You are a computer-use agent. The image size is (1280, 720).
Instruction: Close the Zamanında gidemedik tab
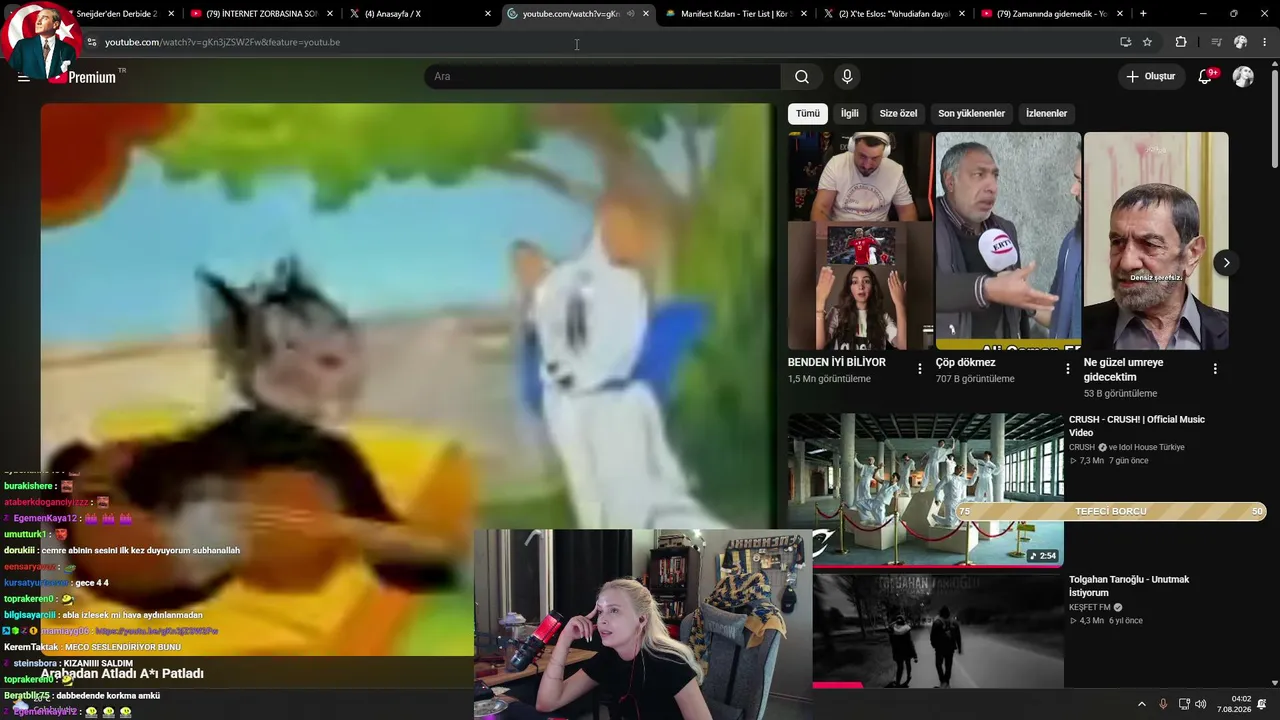[1119, 14]
